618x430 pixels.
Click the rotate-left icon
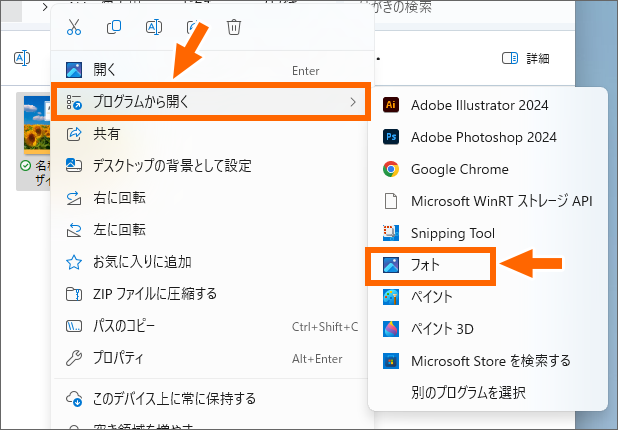(x=74, y=230)
